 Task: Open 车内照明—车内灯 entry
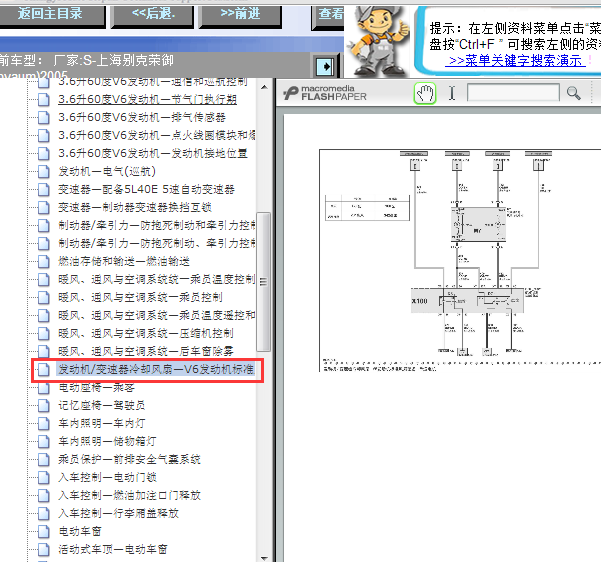click(x=102, y=424)
